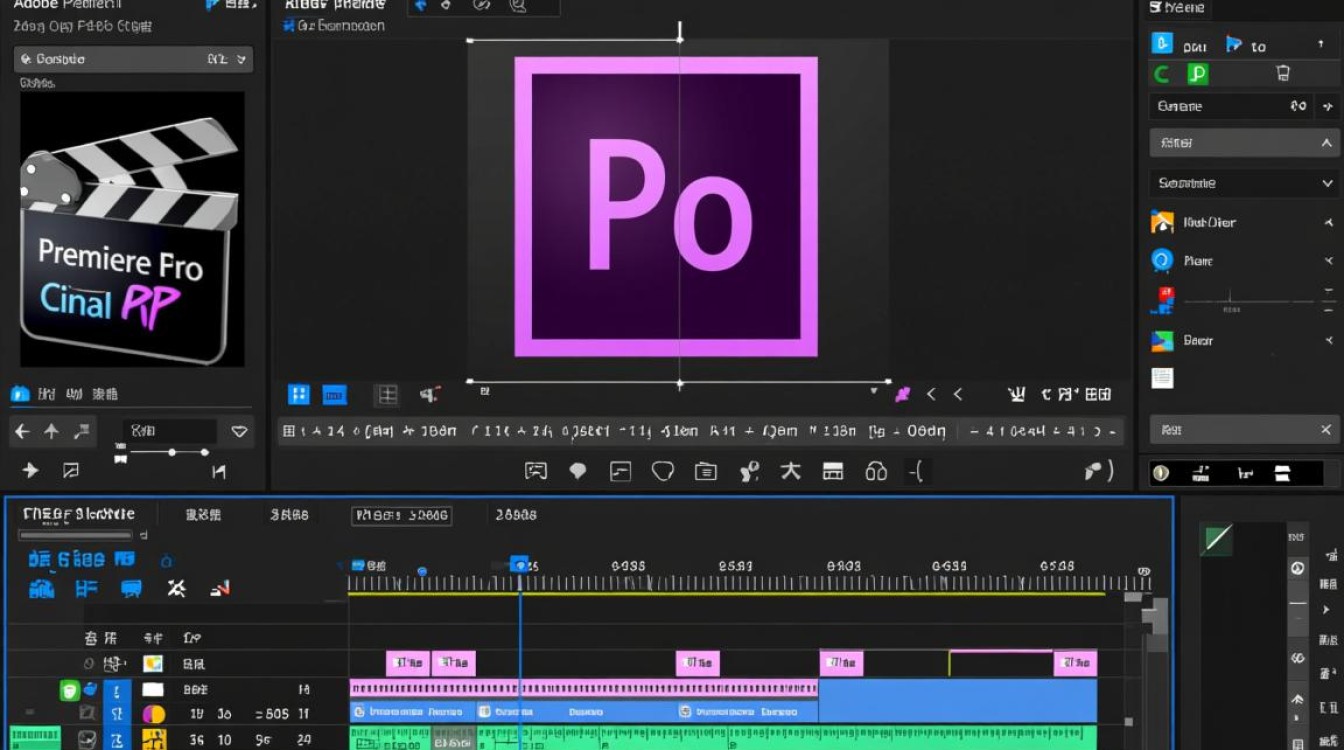Viewport: 1344px width, 750px height.
Task: Click the pink icon beside the preview chevrons
Action: pyautogui.click(x=902, y=394)
